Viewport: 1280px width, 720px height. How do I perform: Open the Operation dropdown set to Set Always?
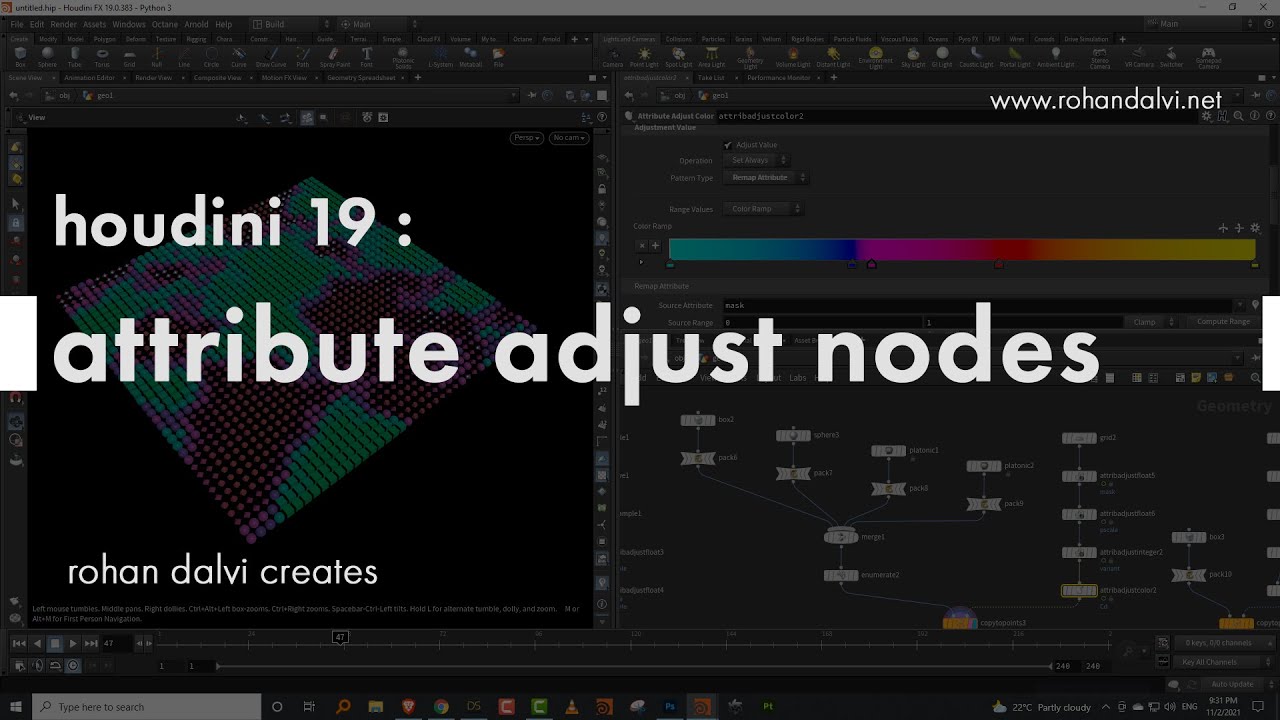[x=759, y=160]
